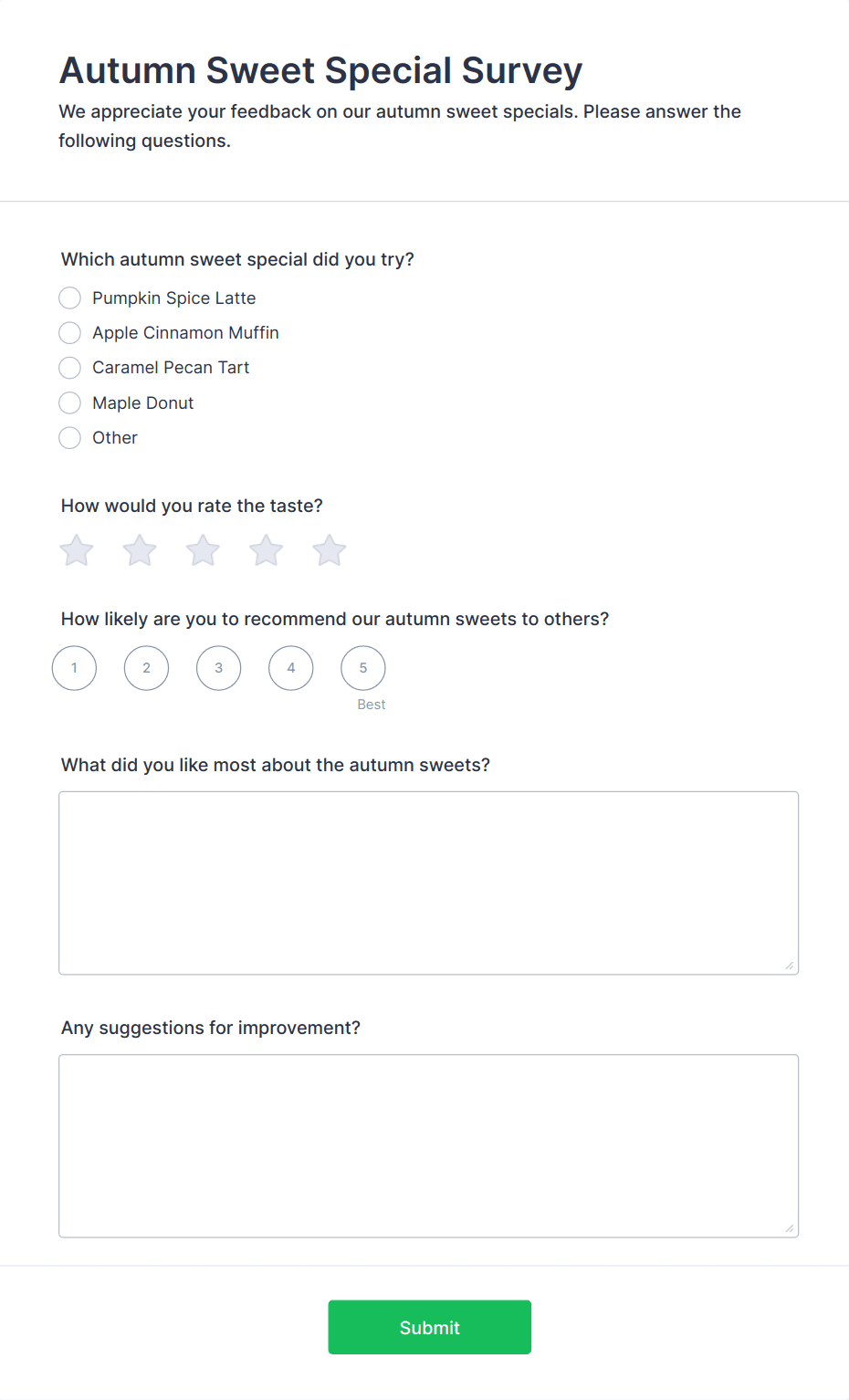Pick the Caramel Pecan Tart option
The image size is (849, 1400).
70,368
